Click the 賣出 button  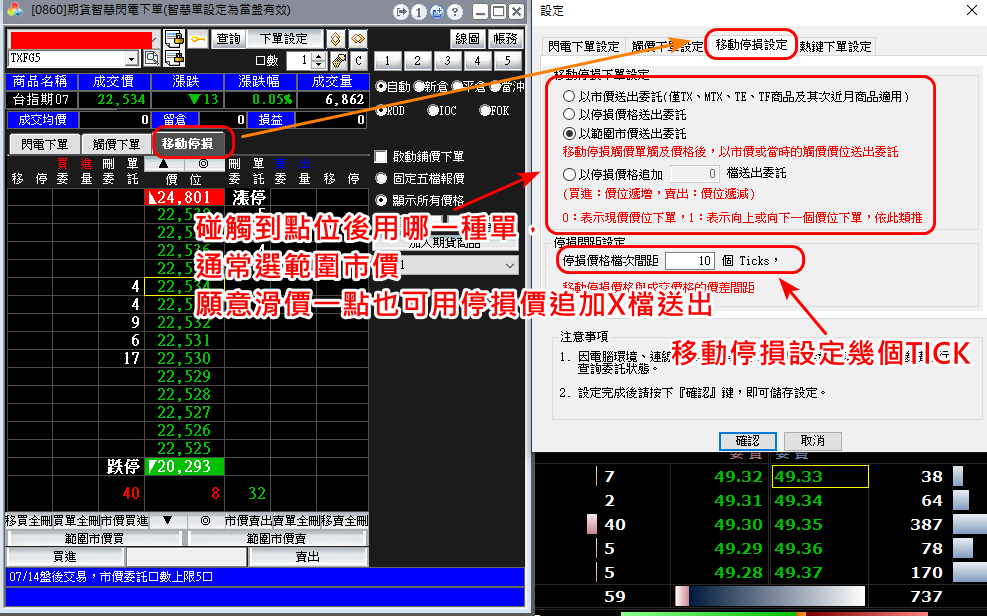(x=308, y=557)
